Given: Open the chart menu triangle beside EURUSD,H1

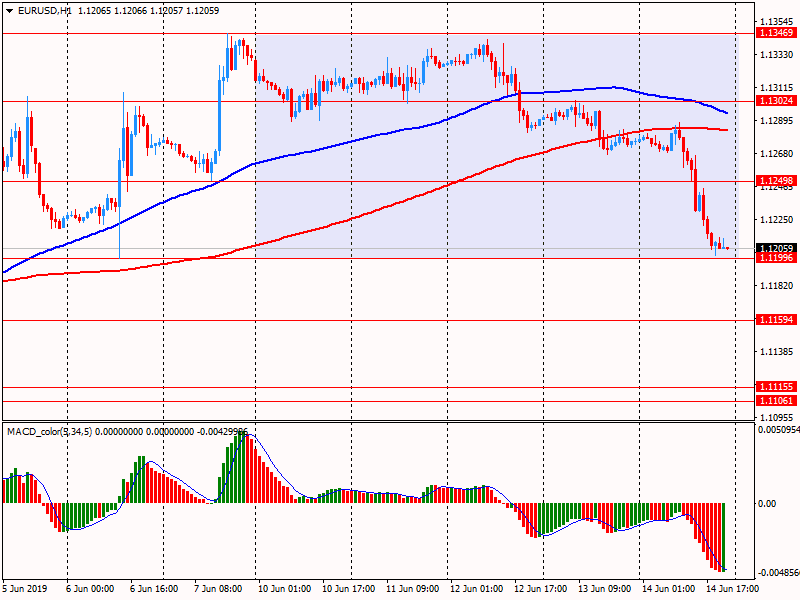Looking at the screenshot, I should pos(10,11).
